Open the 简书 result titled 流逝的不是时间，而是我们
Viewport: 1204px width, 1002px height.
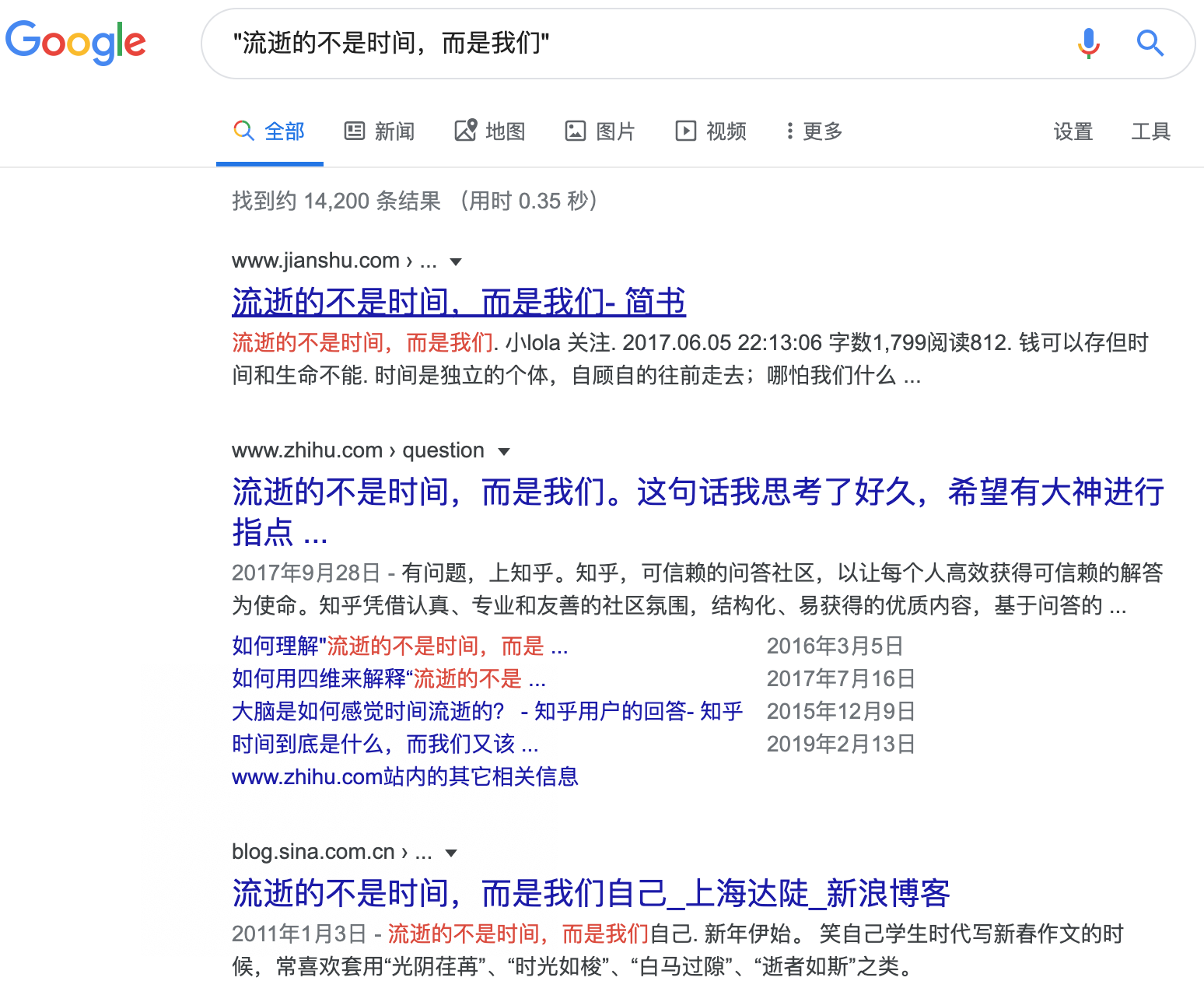pyautogui.click(x=459, y=302)
